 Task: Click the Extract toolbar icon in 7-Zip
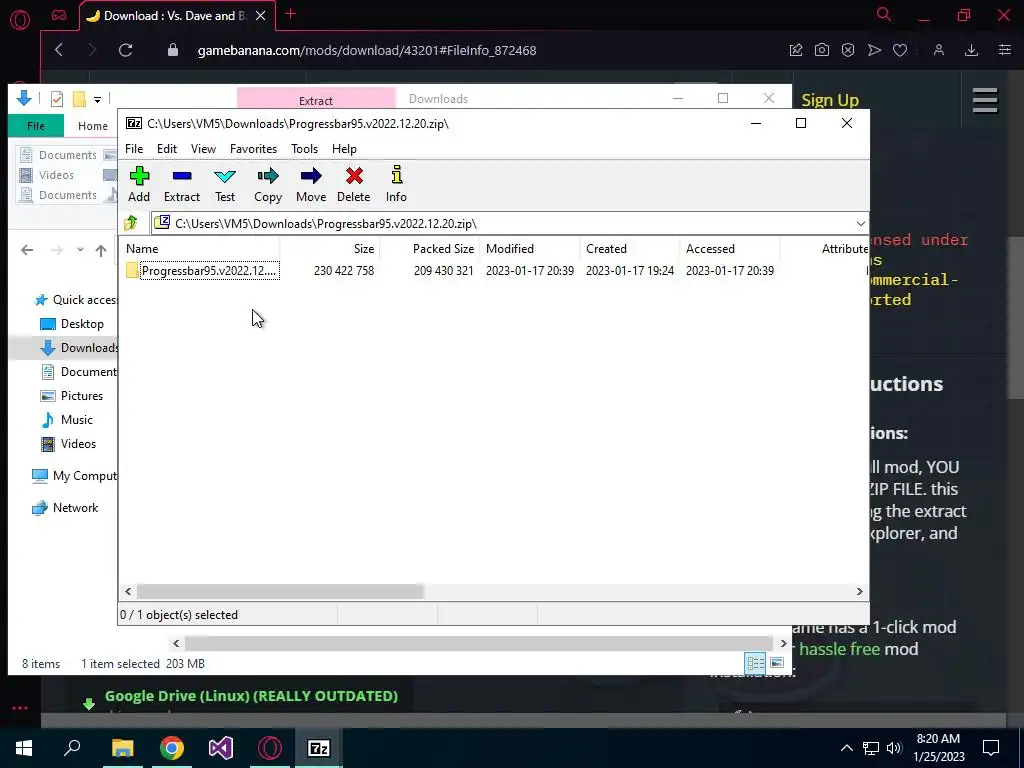point(182,184)
